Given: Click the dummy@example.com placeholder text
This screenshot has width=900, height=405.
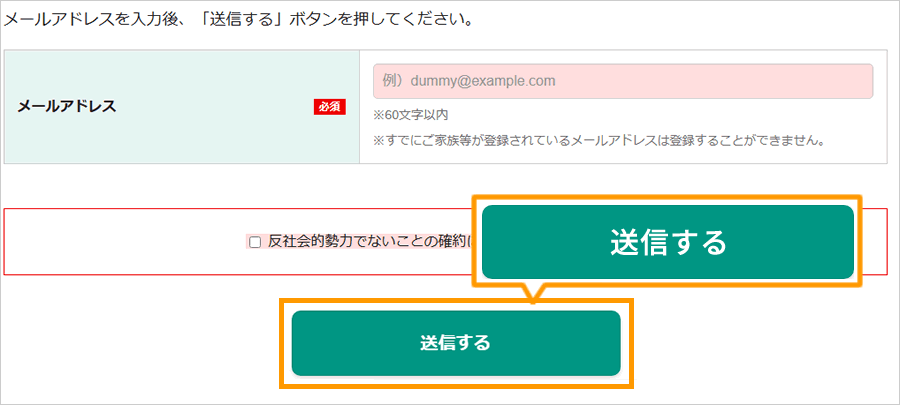Looking at the screenshot, I should 469,81.
